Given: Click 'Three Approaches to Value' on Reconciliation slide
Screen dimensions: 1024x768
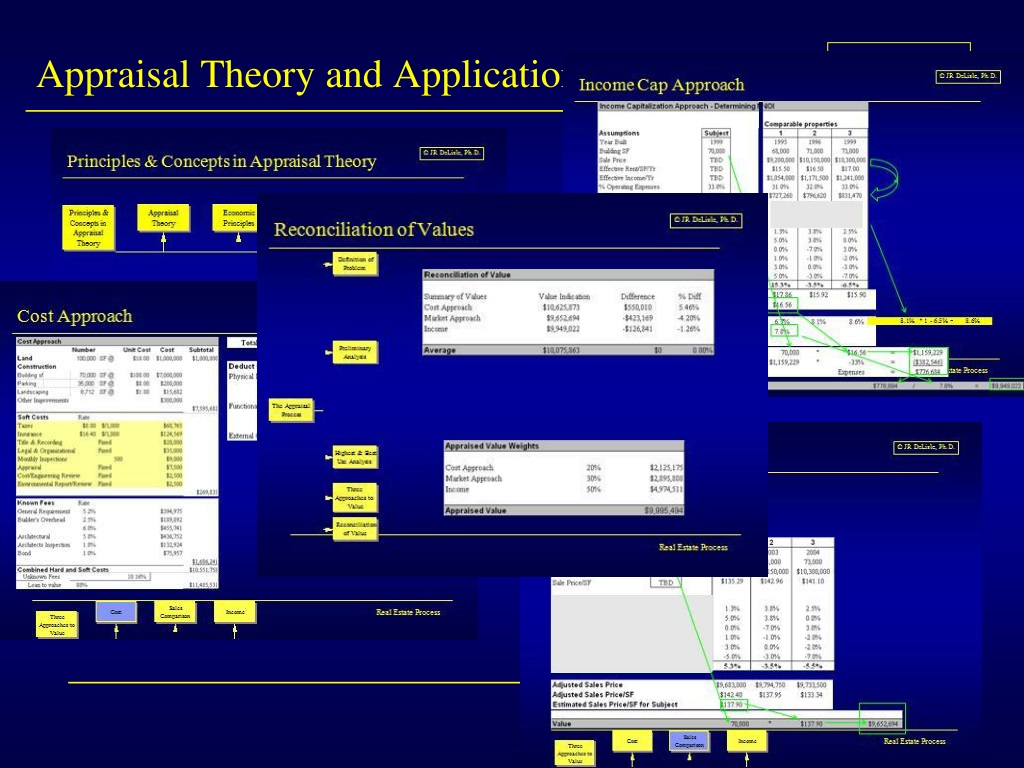Looking at the screenshot, I should tap(355, 498).
